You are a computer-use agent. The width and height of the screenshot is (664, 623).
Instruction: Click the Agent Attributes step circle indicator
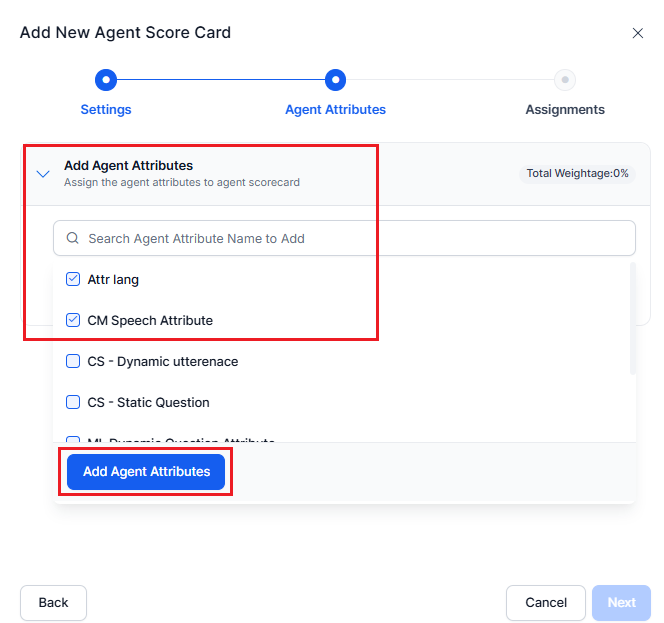click(336, 80)
